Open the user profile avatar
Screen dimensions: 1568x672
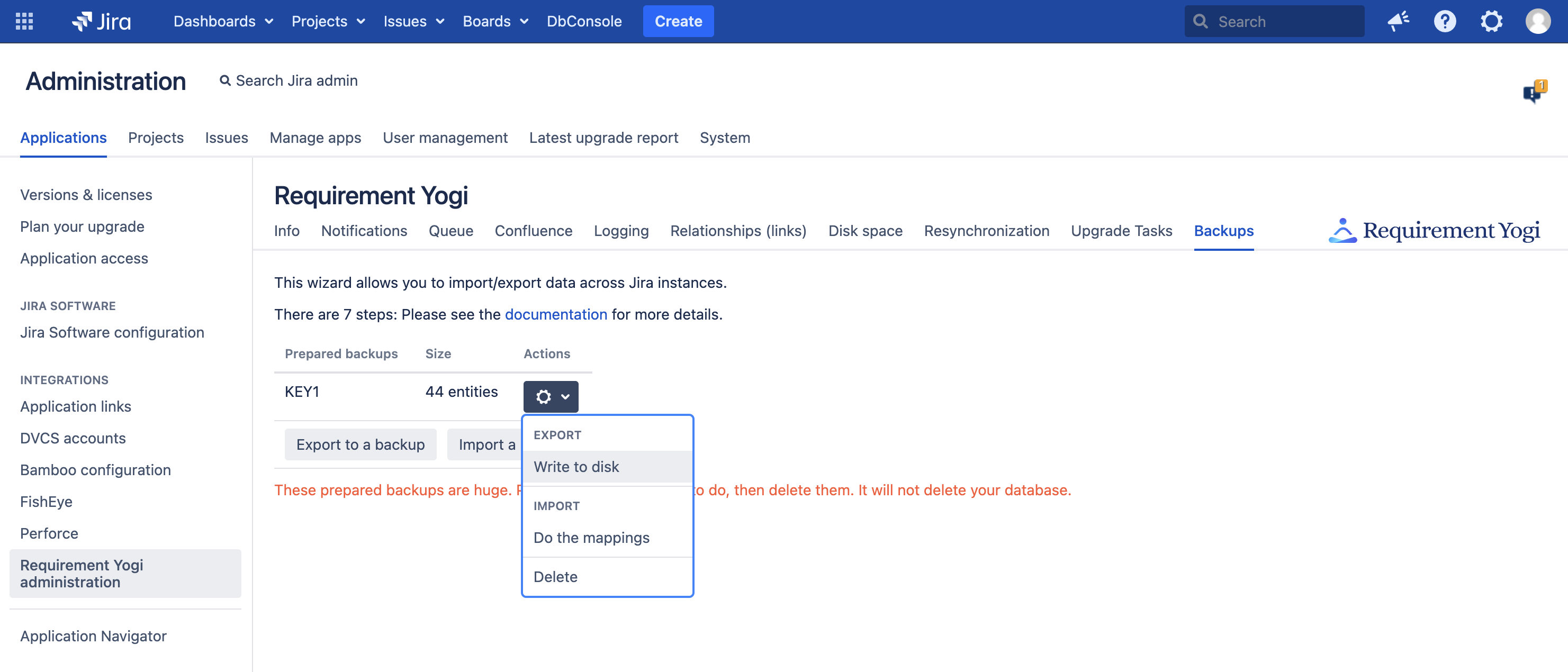(1538, 21)
